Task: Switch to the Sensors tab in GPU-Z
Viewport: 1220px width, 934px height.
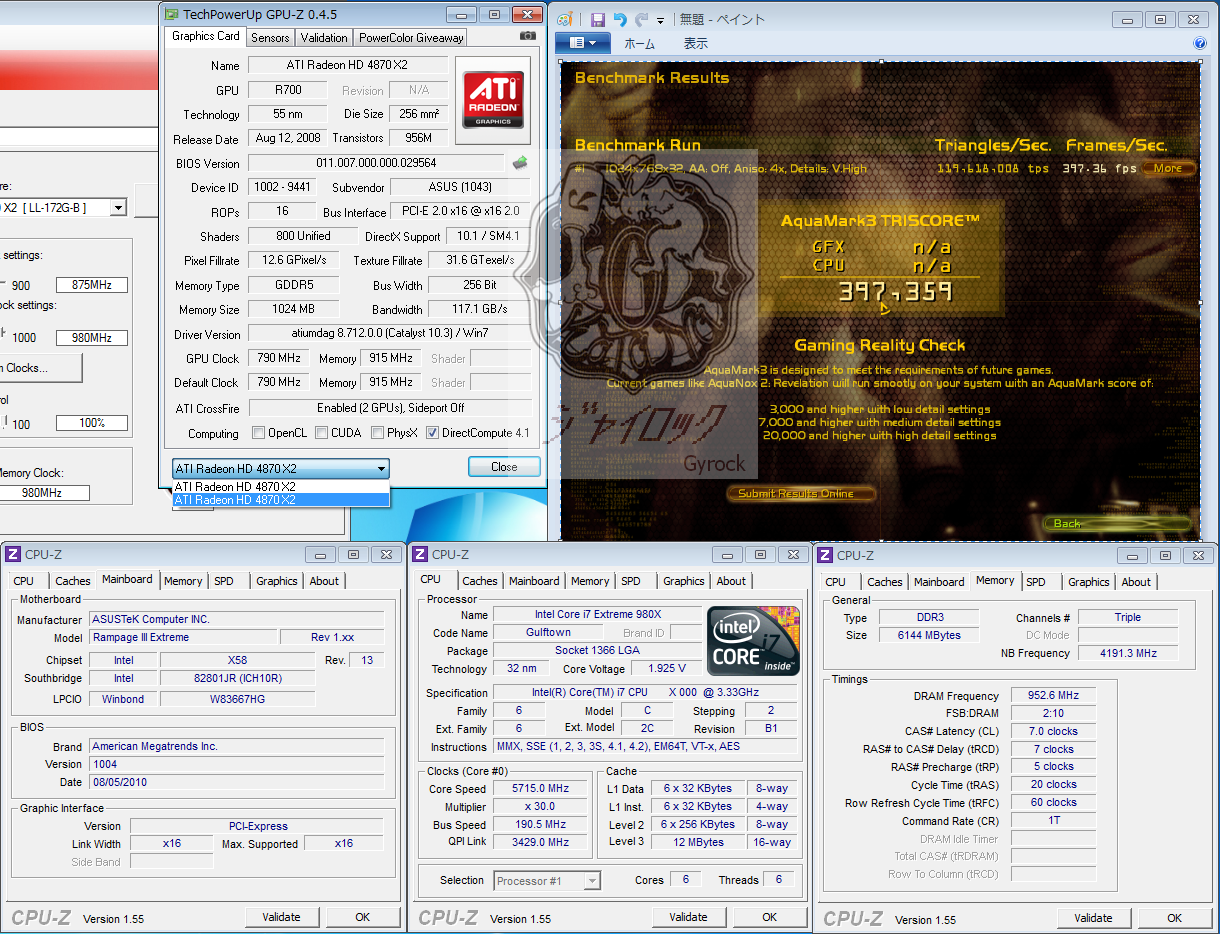Action: point(270,37)
